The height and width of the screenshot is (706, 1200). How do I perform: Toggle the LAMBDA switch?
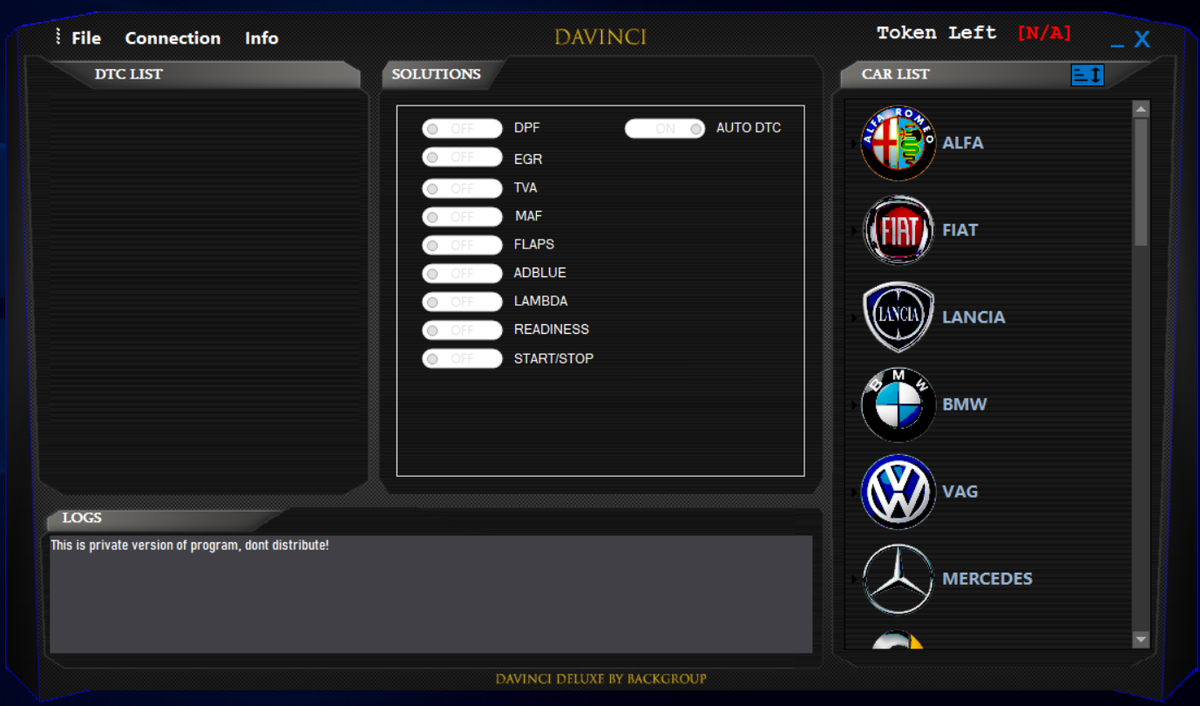tap(462, 302)
